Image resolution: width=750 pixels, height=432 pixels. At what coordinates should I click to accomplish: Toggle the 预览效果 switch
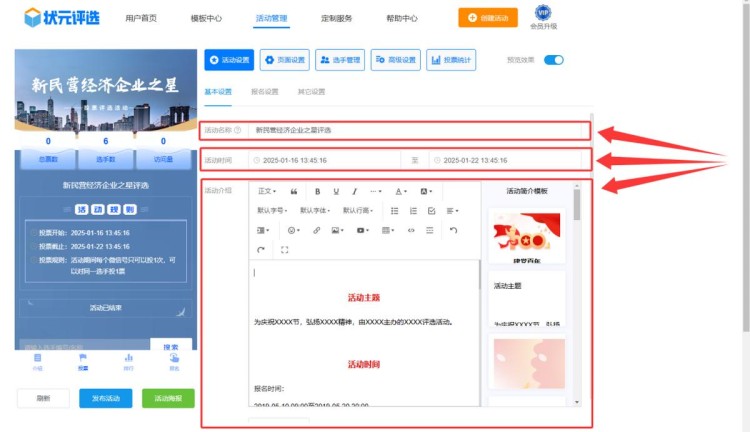(x=553, y=60)
